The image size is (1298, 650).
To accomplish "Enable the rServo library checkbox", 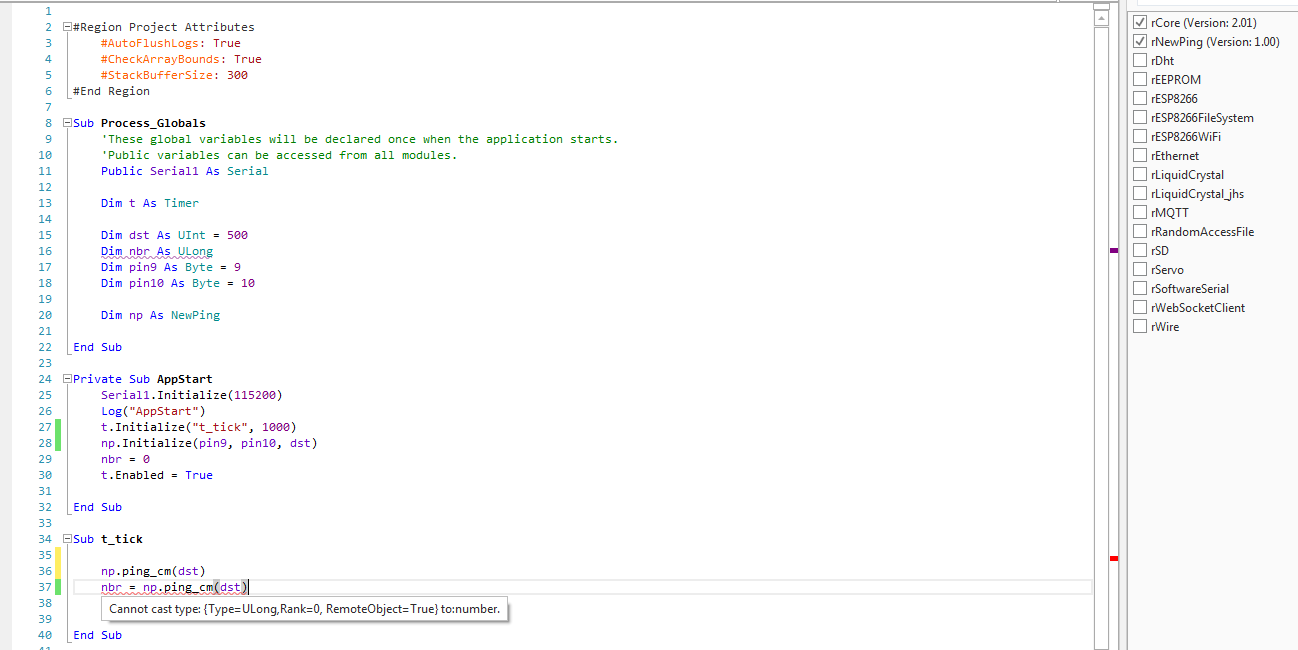I will [x=1140, y=269].
